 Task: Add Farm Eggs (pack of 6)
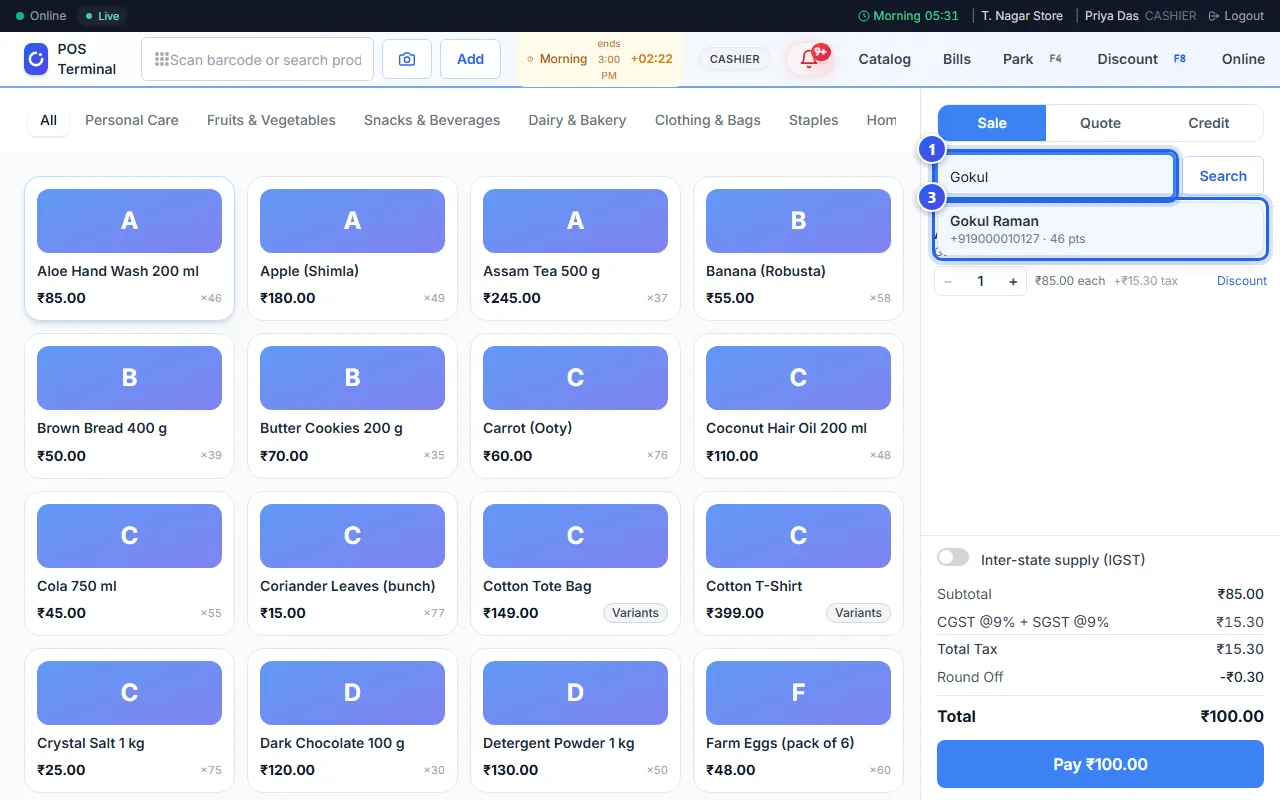798,721
